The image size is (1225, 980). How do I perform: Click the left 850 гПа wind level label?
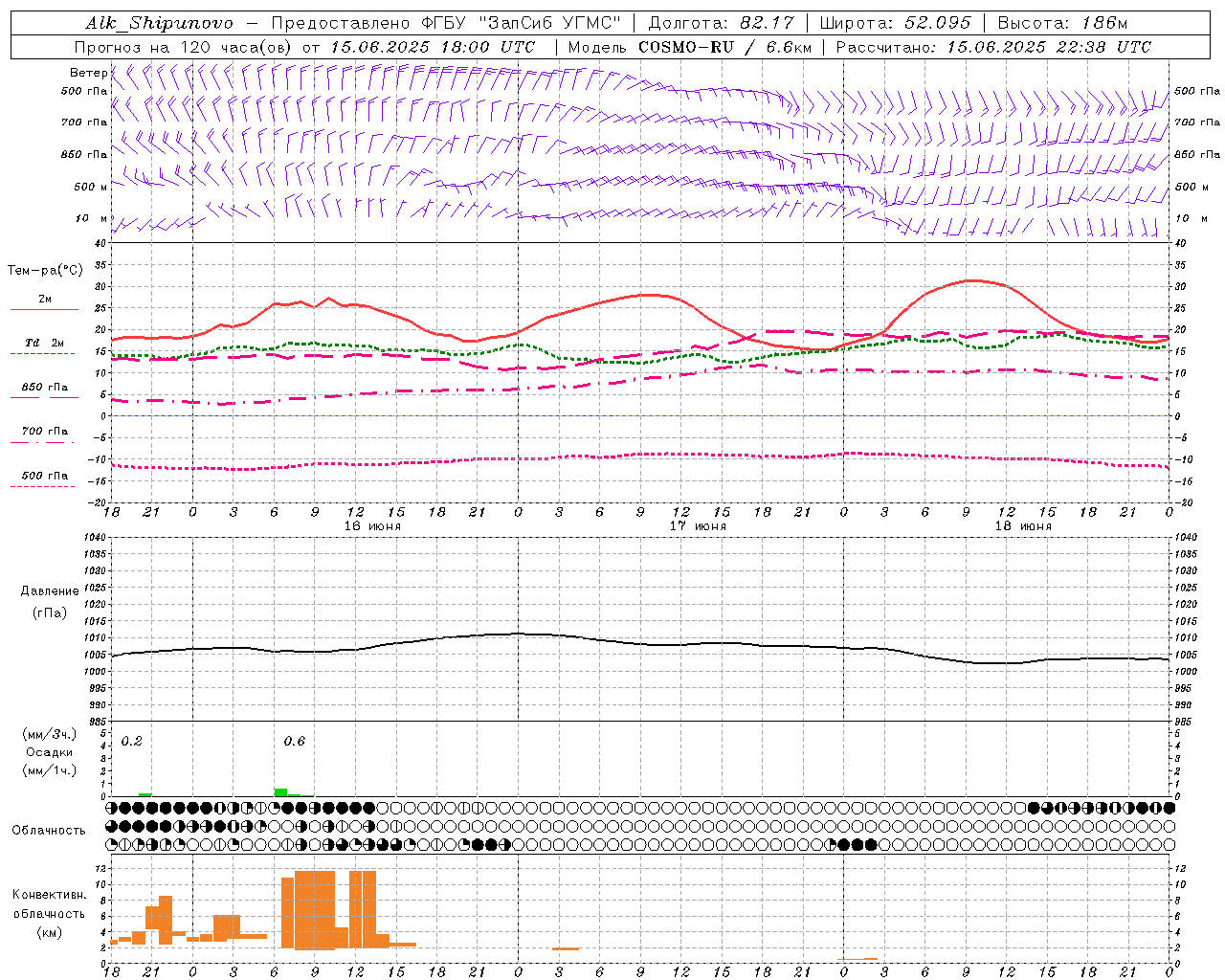point(84,154)
